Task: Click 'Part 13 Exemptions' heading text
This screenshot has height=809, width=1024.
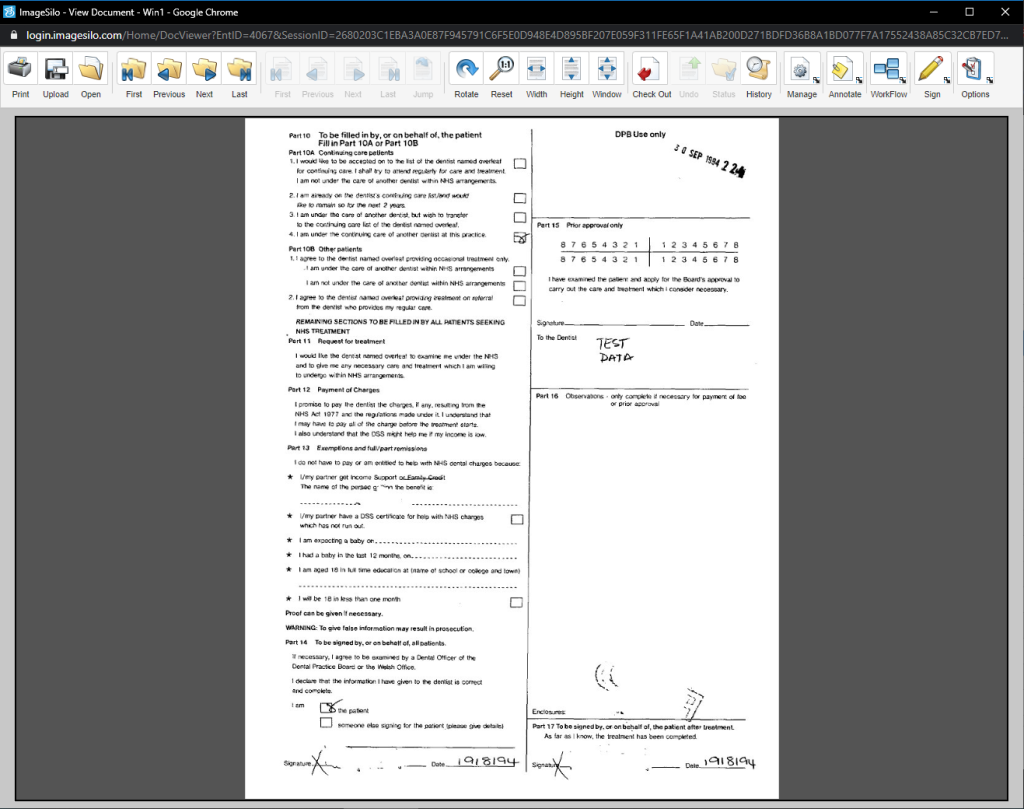Action: click(357, 449)
